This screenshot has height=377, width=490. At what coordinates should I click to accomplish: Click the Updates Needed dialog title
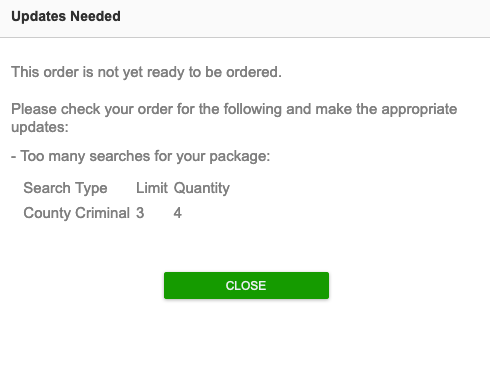tap(66, 16)
